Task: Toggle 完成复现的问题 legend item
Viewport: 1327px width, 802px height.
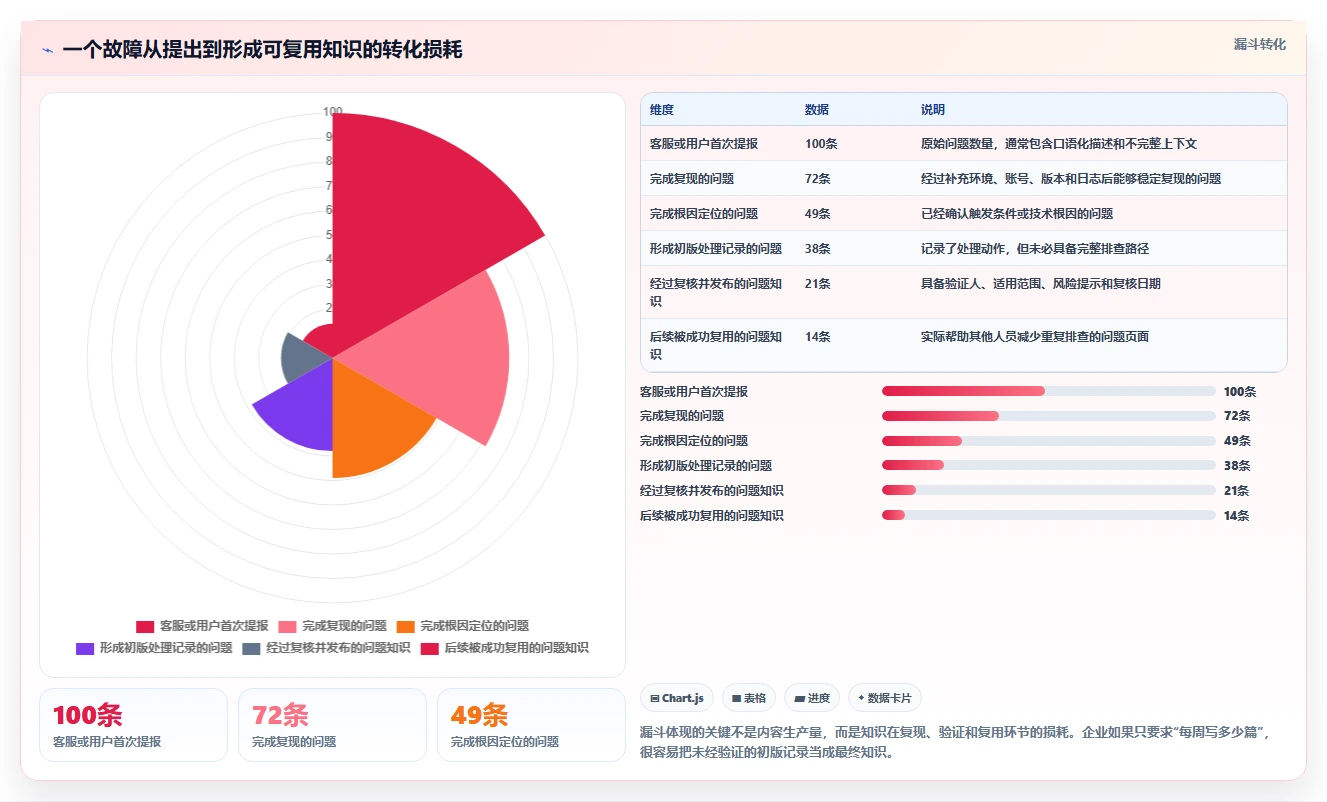Action: click(x=332, y=626)
